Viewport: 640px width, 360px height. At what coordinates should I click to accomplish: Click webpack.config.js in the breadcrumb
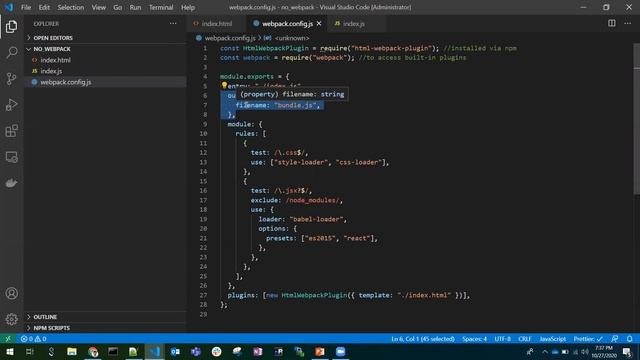230,38
